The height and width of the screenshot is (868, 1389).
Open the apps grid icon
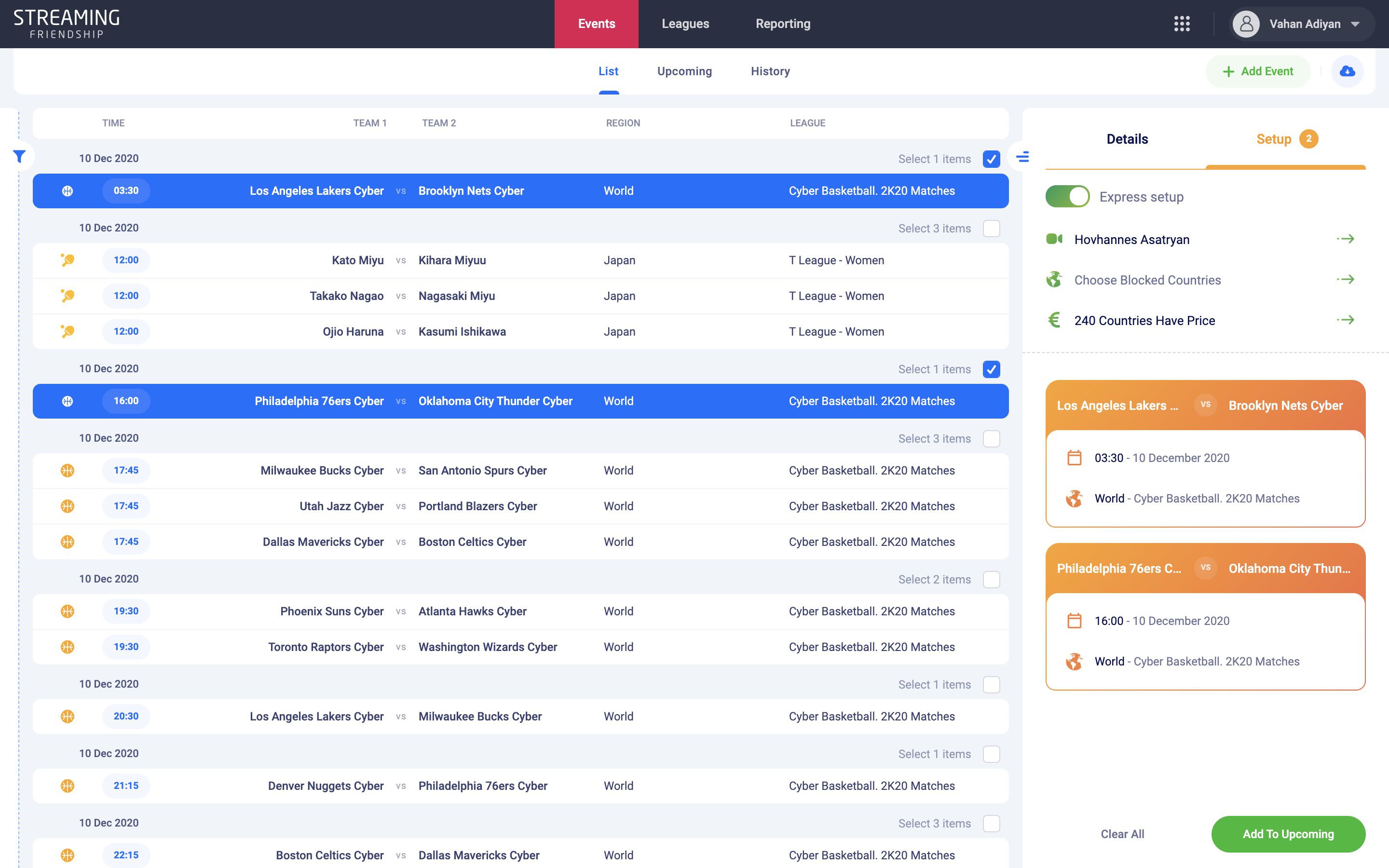click(x=1182, y=24)
